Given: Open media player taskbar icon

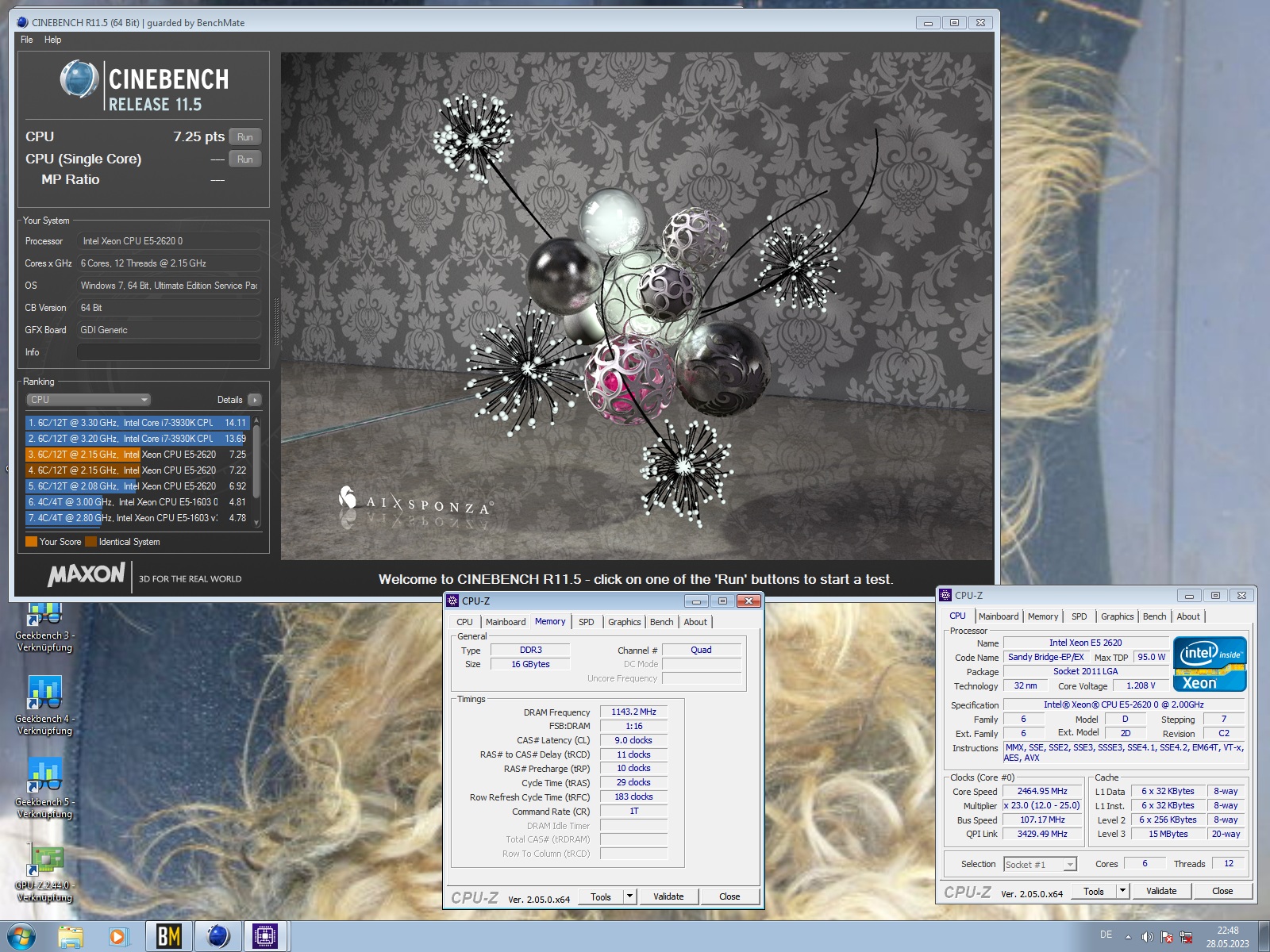Looking at the screenshot, I should (x=118, y=936).
